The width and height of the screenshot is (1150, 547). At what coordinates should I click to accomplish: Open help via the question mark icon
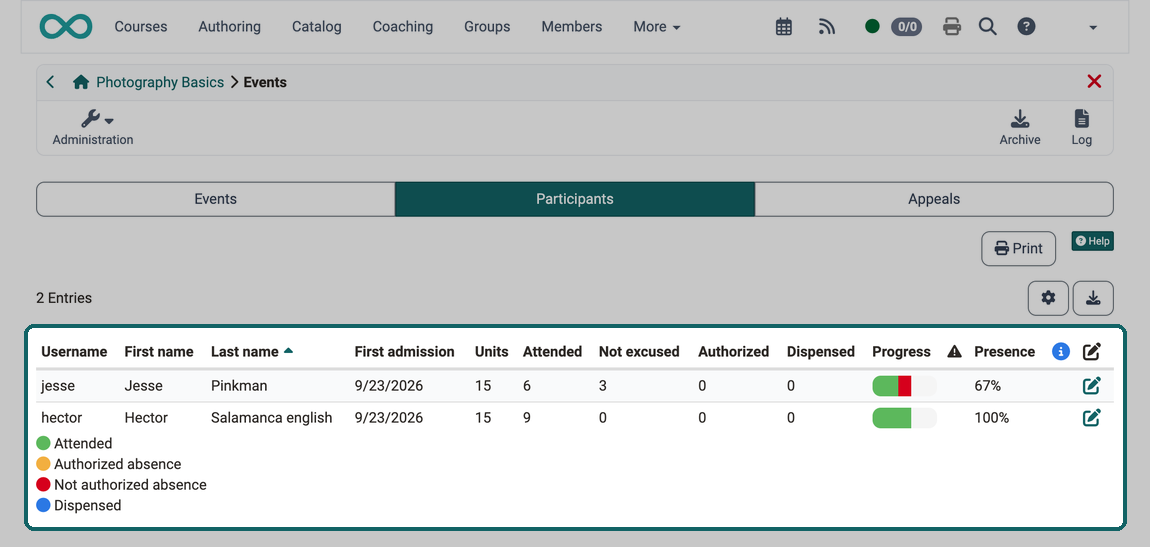[1026, 27]
